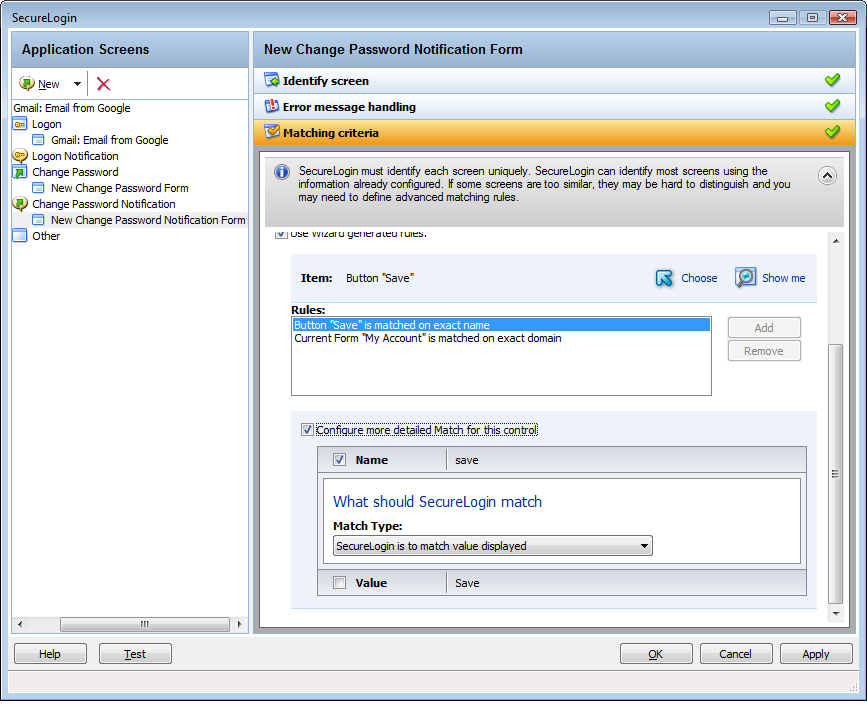Expand the Error message handling section
The height and width of the screenshot is (719, 867).
click(554, 107)
